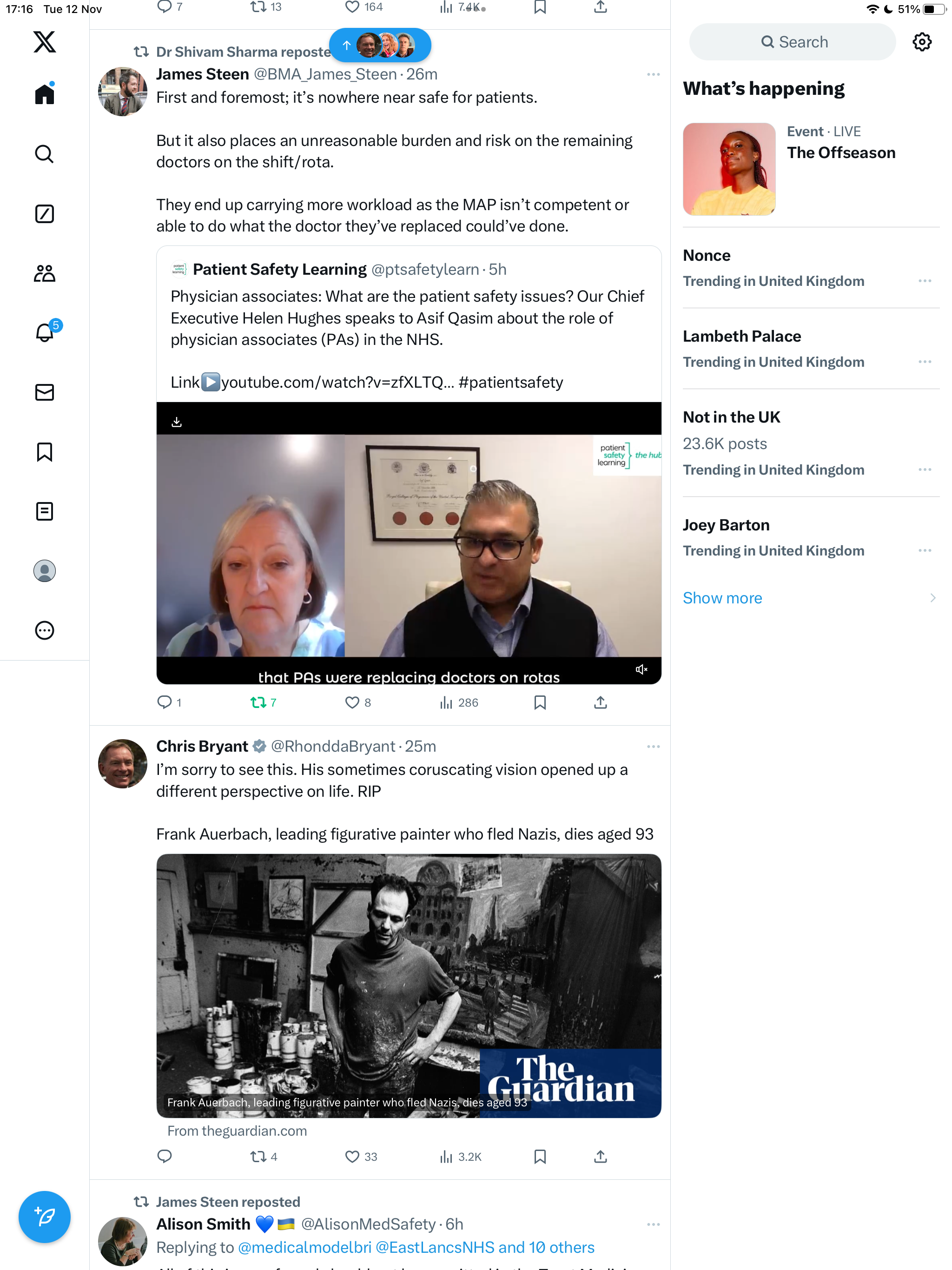
Task: Open more options on James Steen's post
Action: point(653,75)
